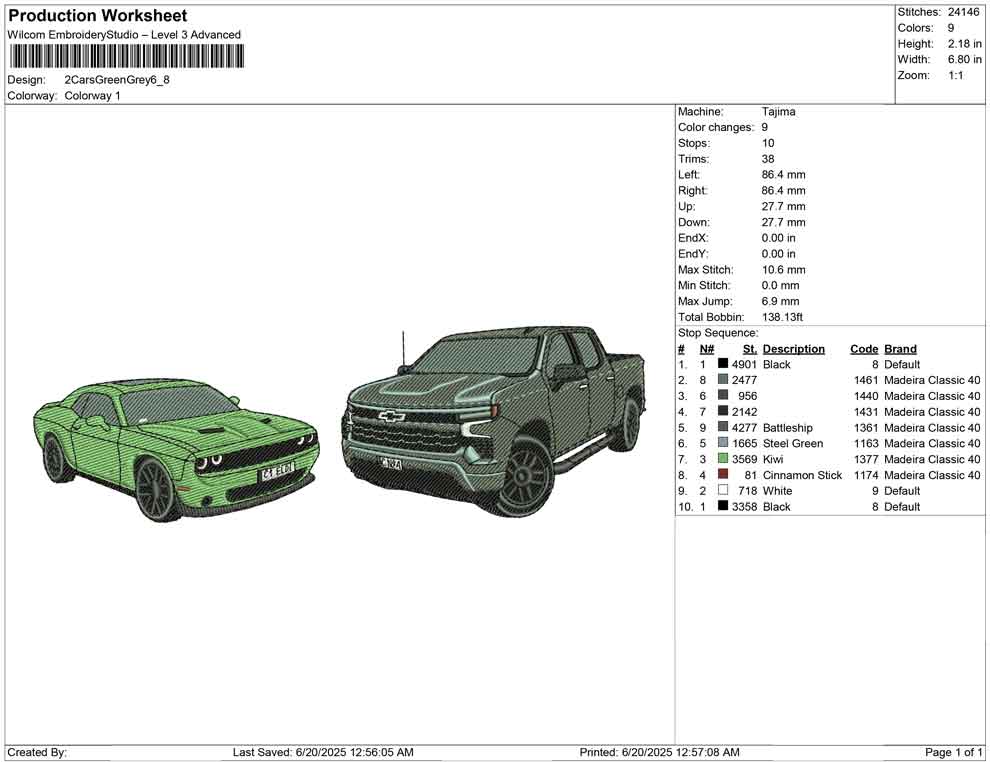Click the stitches count '24146'
990x762 pixels.
click(x=963, y=12)
